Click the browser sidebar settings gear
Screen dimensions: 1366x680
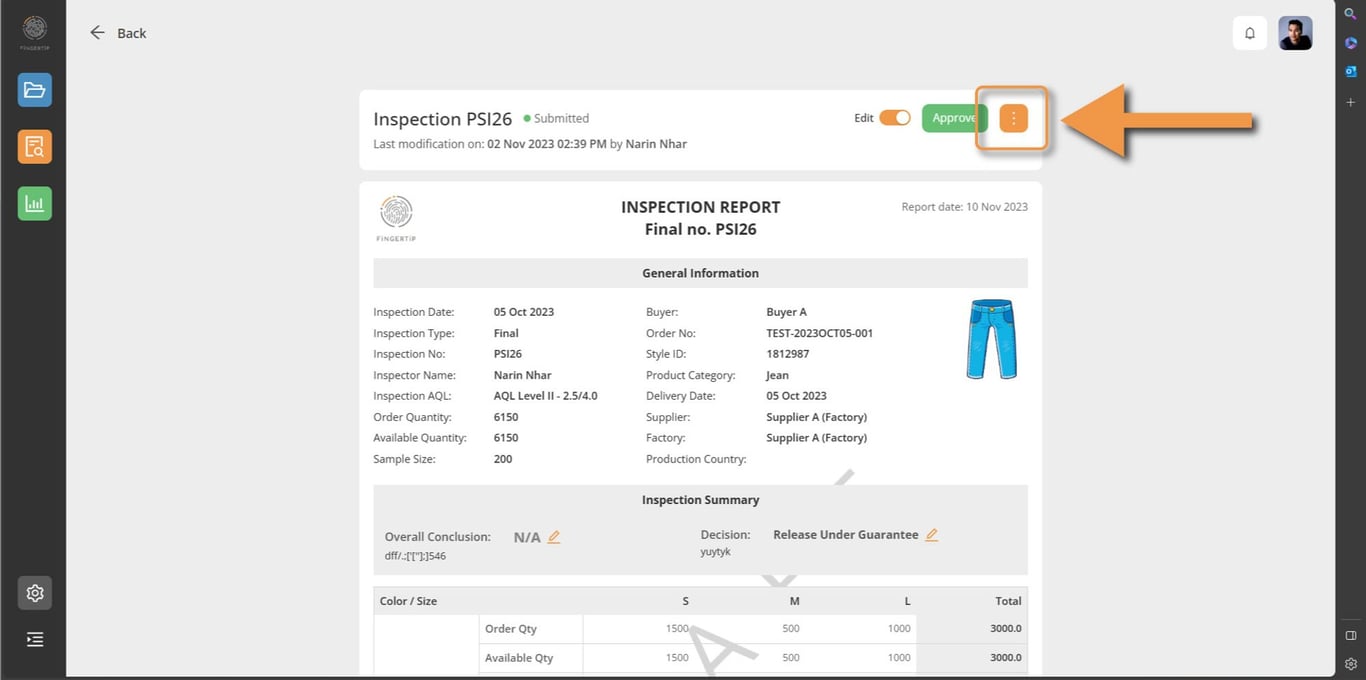pyautogui.click(x=1350, y=663)
